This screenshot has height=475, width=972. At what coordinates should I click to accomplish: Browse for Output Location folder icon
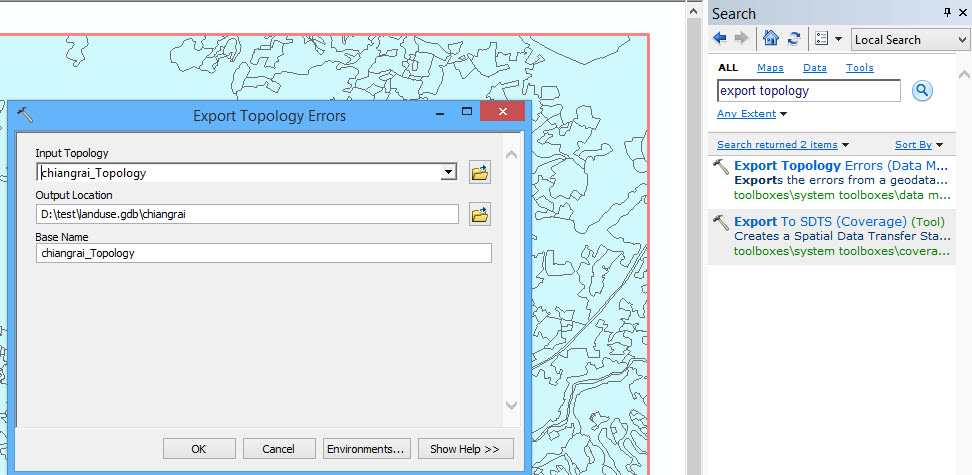pos(480,215)
